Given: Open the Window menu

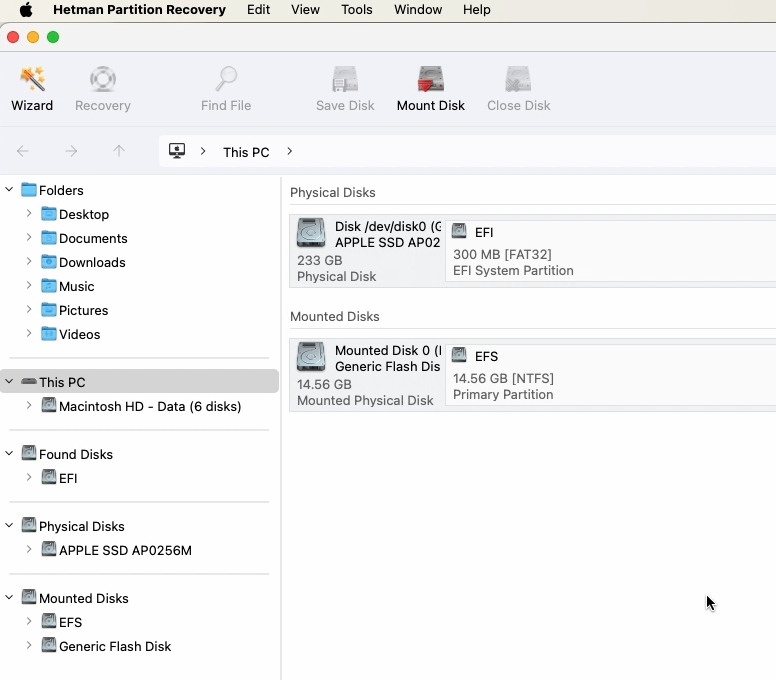Looking at the screenshot, I should (418, 9).
